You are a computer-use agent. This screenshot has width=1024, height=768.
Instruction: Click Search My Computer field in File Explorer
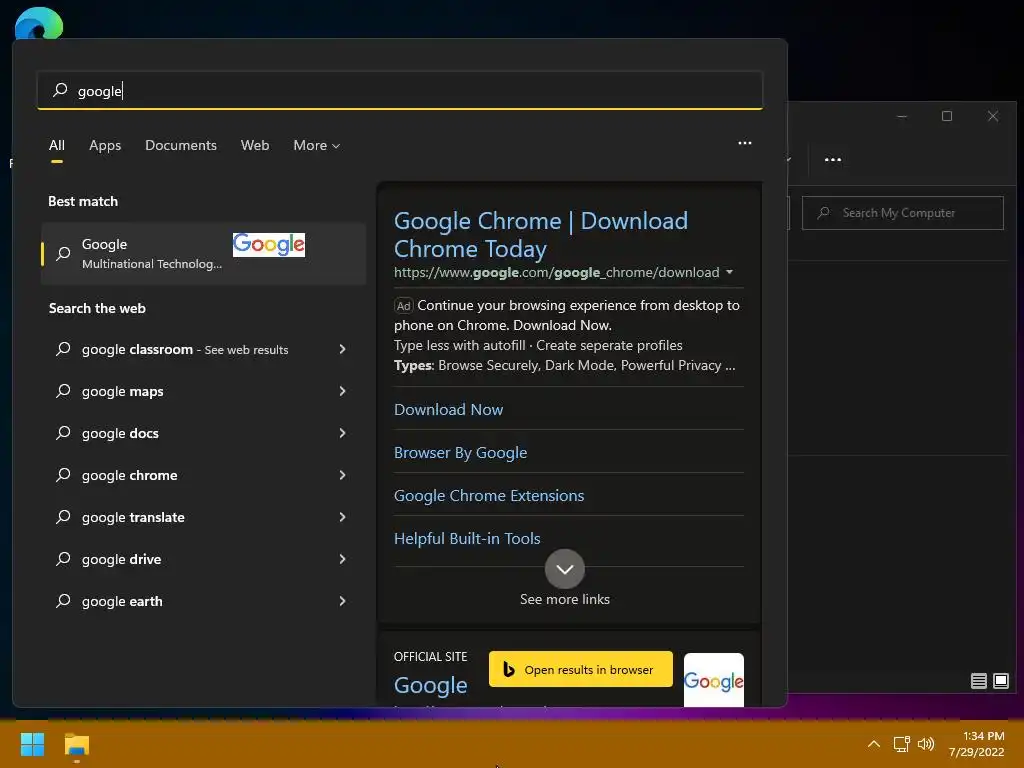pyautogui.click(x=903, y=213)
